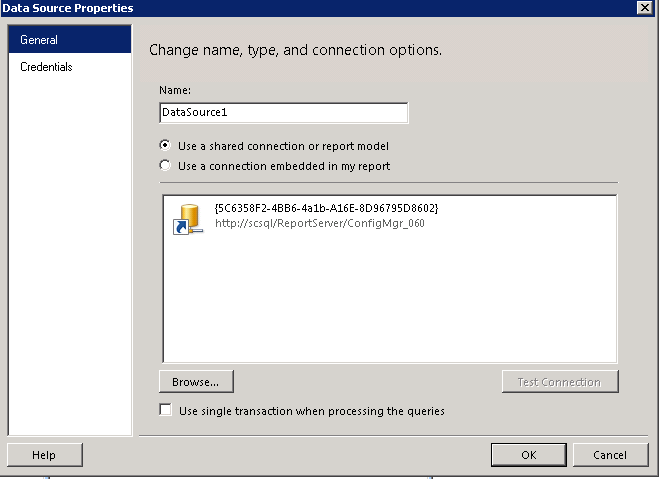Select the {5C6358F2-4BB6...} data source entry
The width and height of the screenshot is (659, 479).
click(326, 208)
